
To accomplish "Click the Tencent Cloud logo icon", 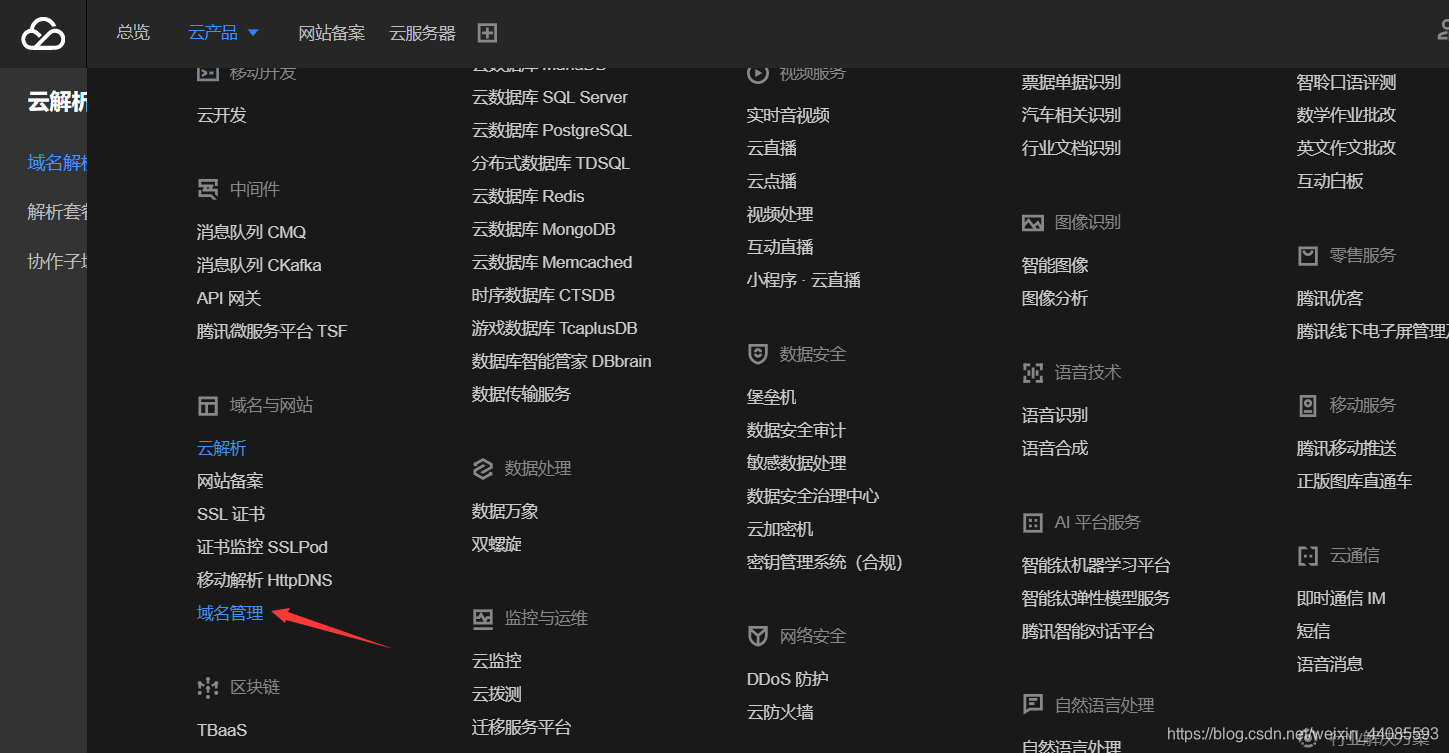I will pos(40,33).
